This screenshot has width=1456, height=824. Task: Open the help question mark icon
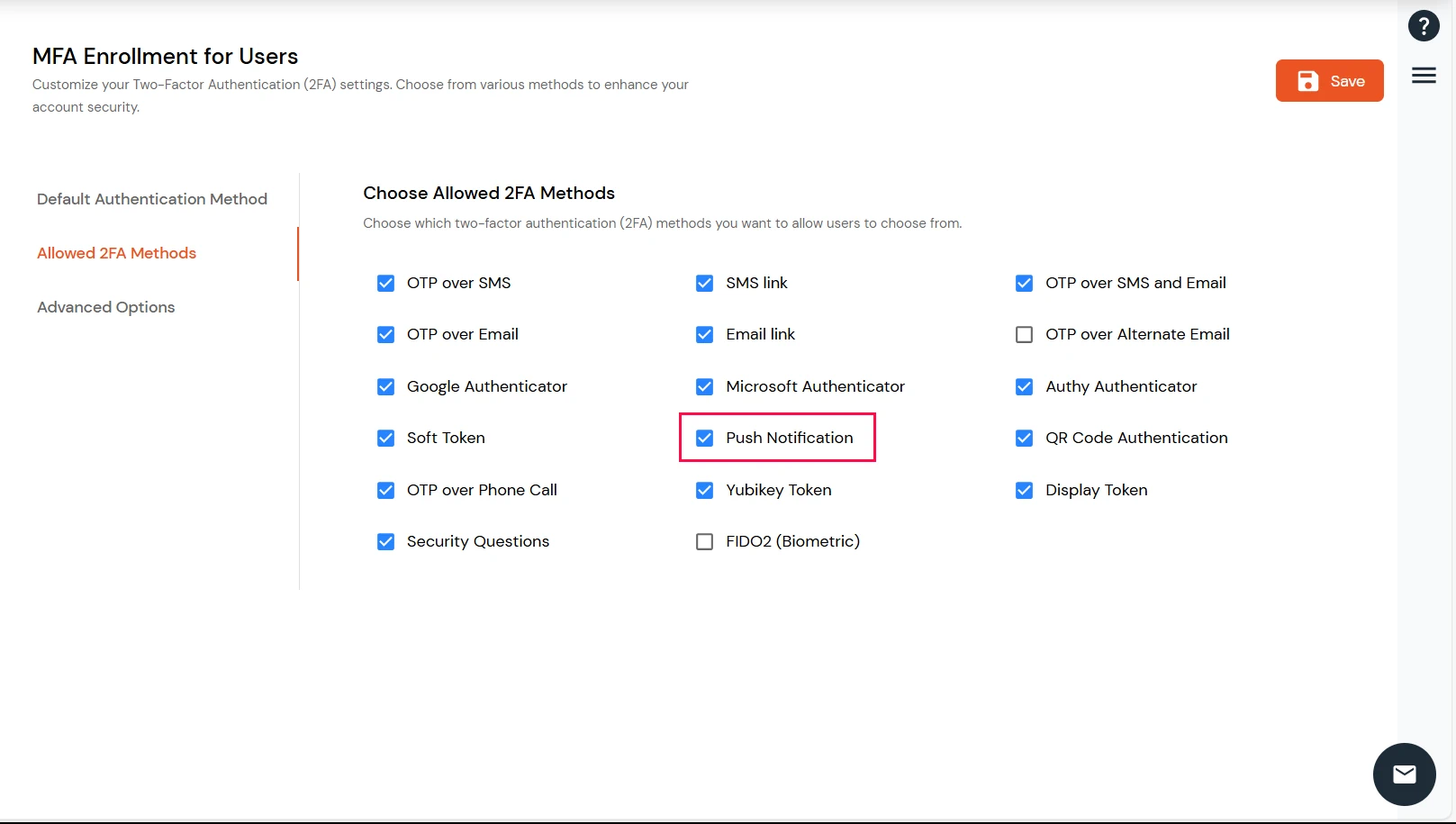[x=1424, y=25]
